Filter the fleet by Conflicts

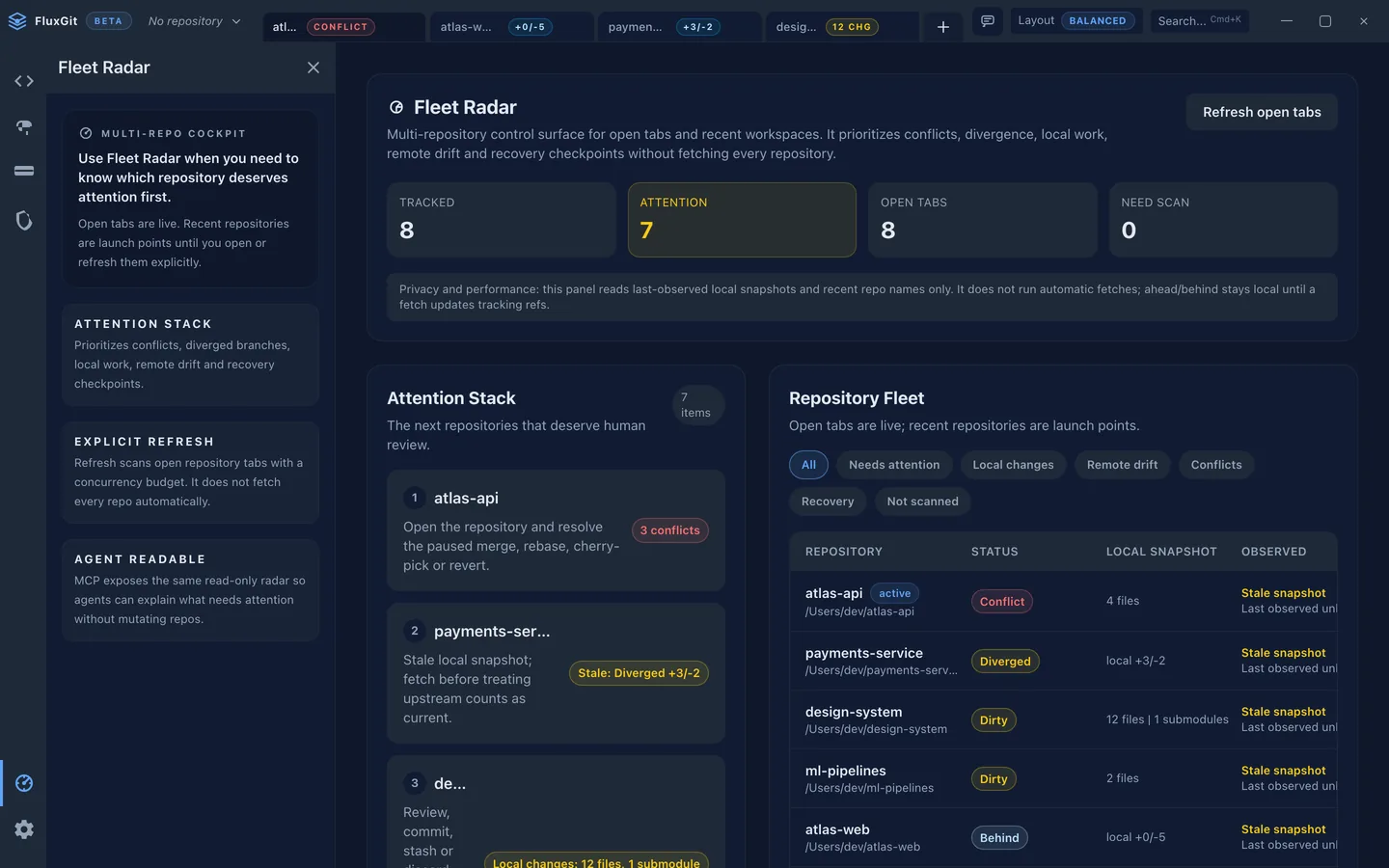[1216, 465]
